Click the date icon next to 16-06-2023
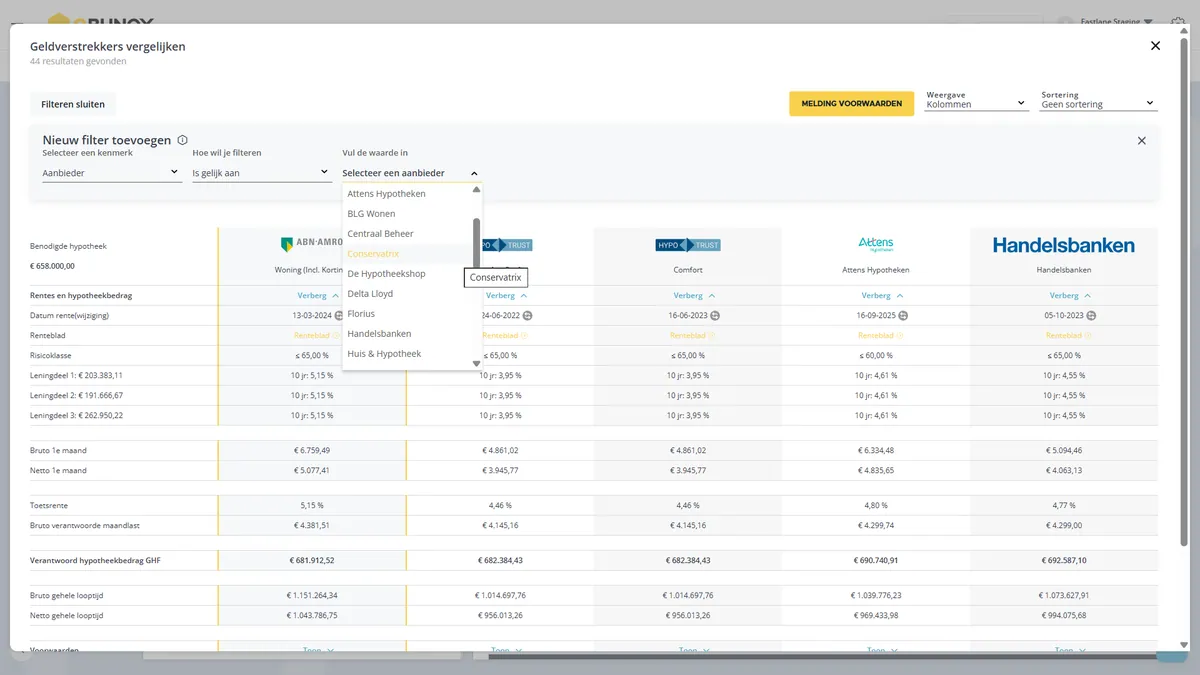Image resolution: width=1200 pixels, height=675 pixels. coord(715,315)
